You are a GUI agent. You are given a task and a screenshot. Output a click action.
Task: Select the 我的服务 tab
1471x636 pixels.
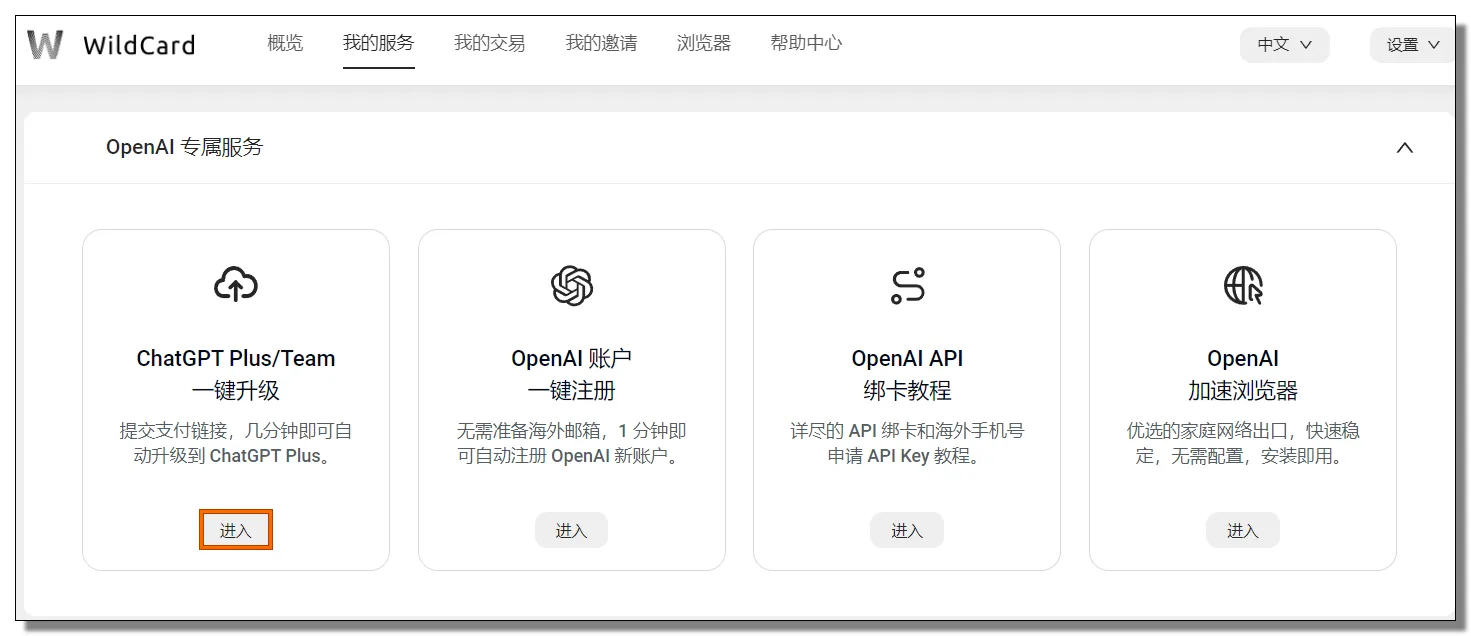(378, 43)
